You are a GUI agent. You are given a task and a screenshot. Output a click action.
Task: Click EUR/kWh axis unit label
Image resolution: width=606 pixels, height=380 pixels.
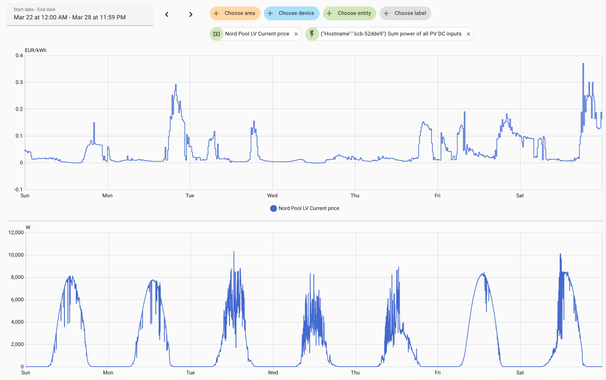(36, 50)
